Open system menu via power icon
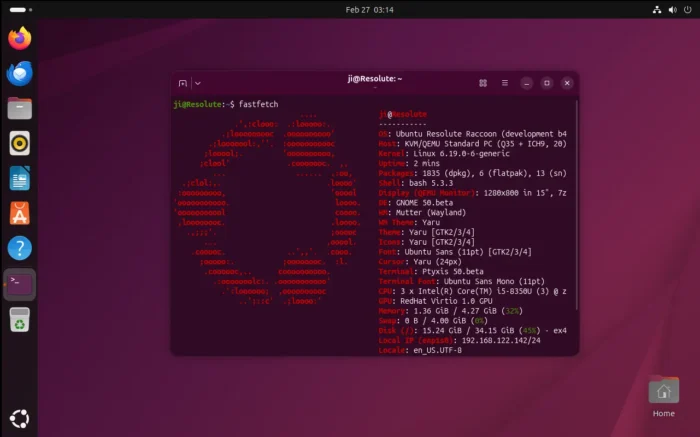700x437 pixels. click(686, 9)
